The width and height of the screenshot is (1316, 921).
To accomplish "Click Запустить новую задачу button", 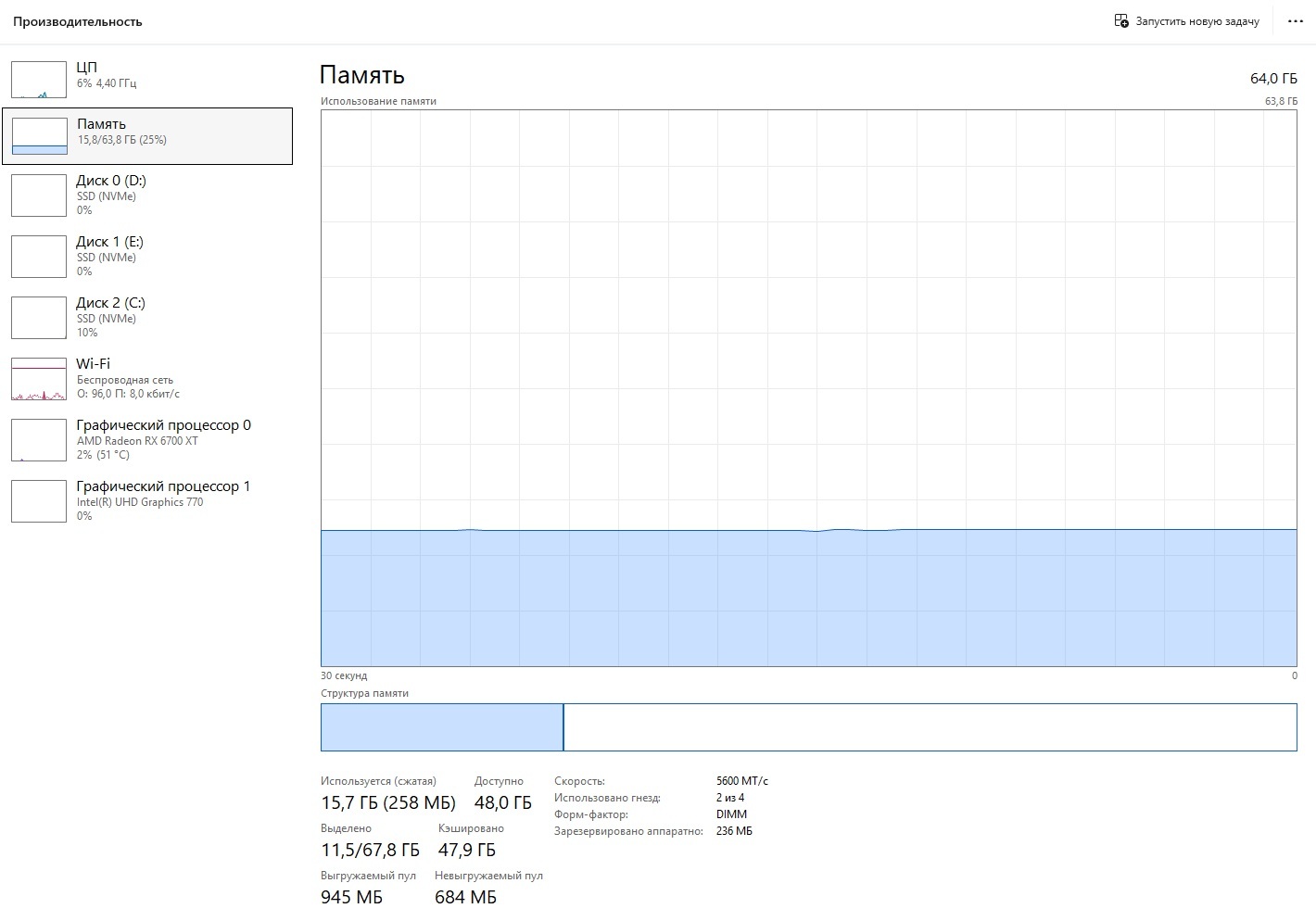I will click(1187, 21).
